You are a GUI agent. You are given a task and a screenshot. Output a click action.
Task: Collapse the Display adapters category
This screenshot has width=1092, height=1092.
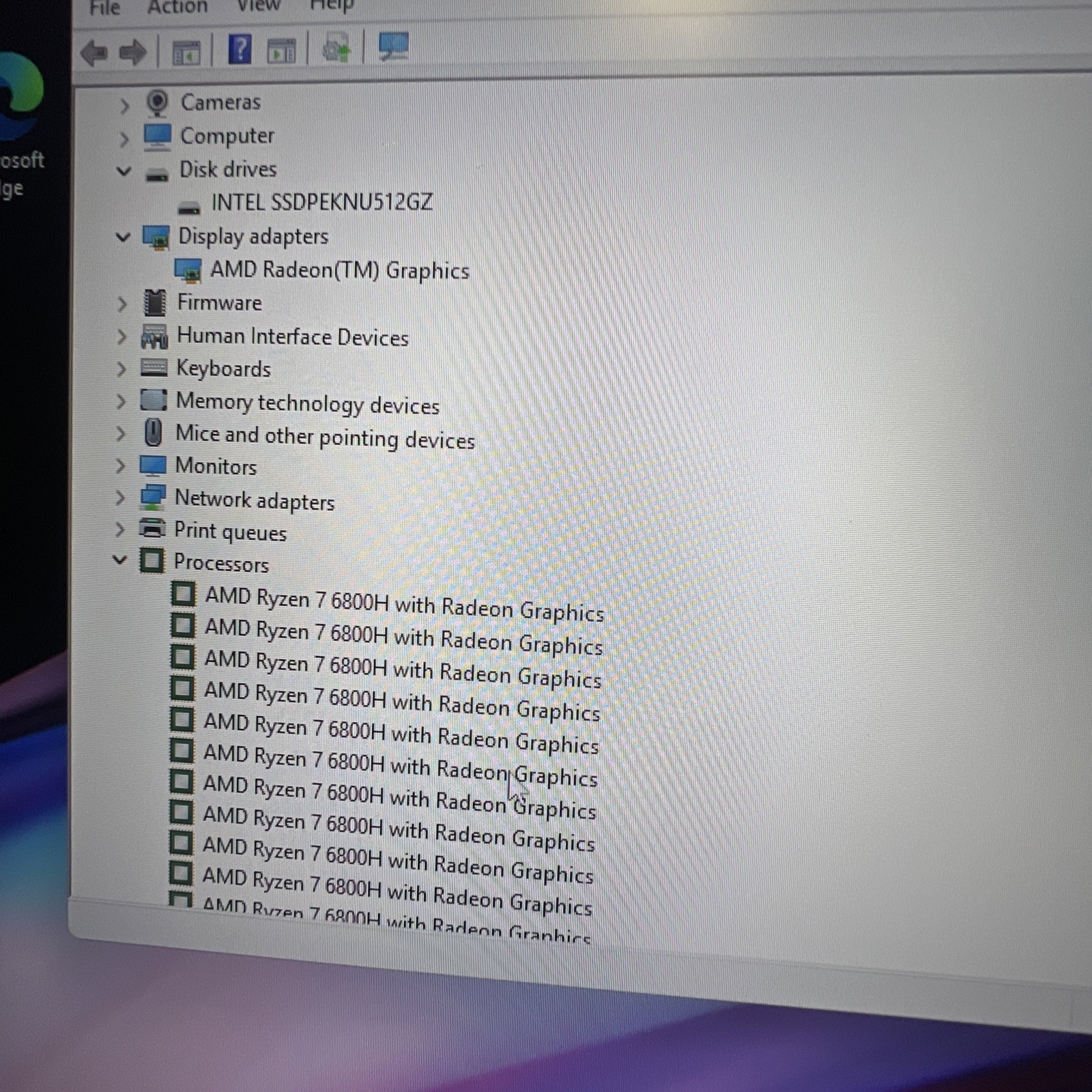(123, 238)
